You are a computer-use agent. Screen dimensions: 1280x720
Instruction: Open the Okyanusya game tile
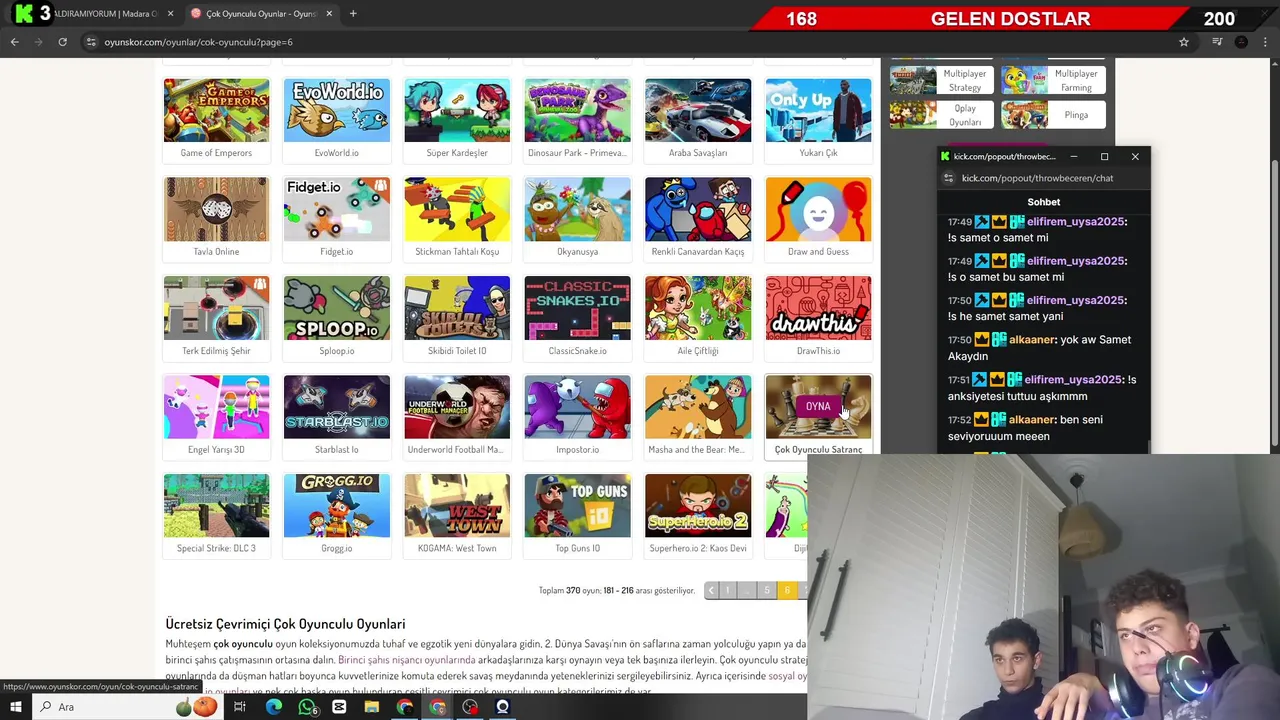point(577,210)
